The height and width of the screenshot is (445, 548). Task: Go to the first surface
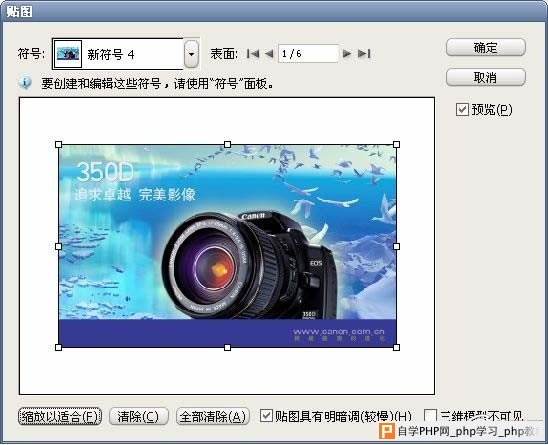click(x=253, y=54)
